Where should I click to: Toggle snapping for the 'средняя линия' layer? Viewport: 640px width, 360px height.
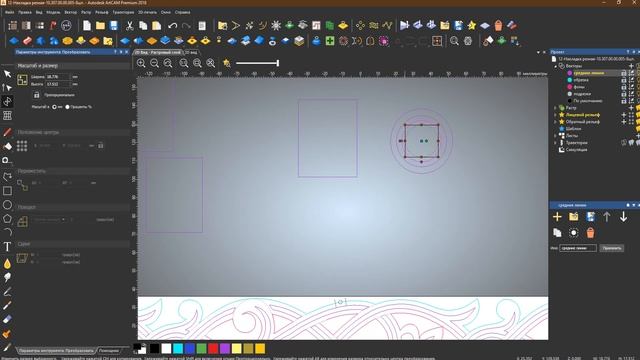tap(631, 73)
